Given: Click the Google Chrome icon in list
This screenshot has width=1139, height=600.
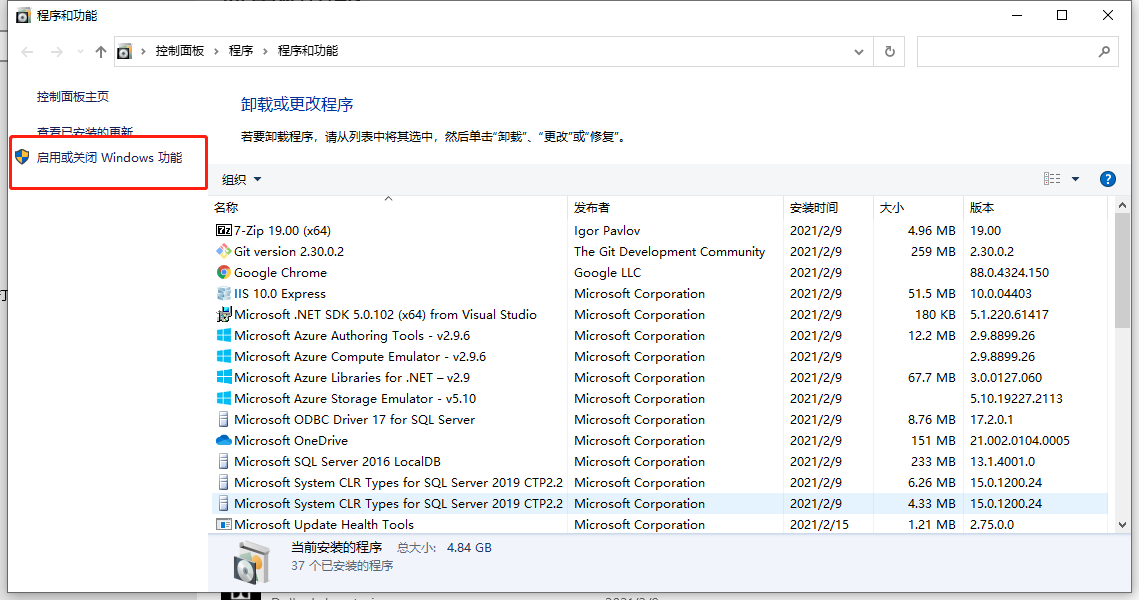Looking at the screenshot, I should (224, 272).
